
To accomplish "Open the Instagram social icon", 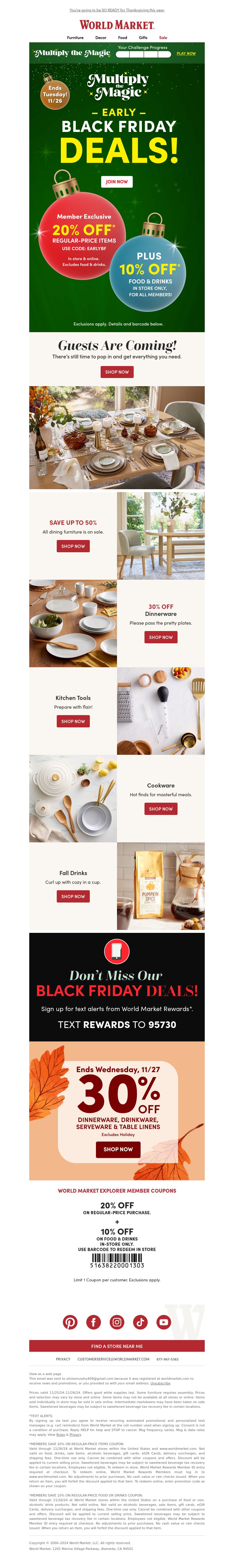I will point(117,1321).
